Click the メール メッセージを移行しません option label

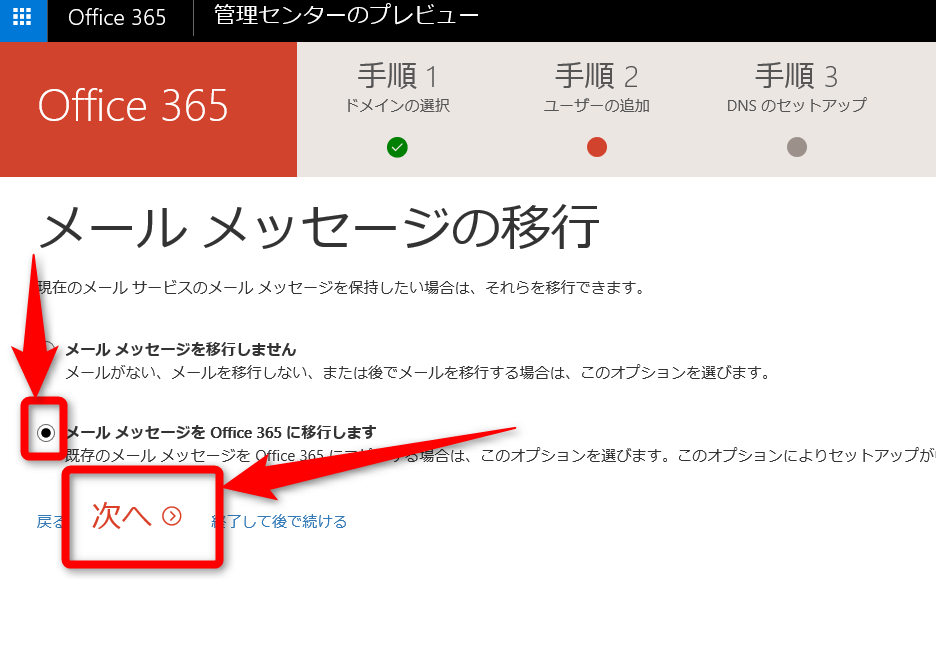pos(181,349)
